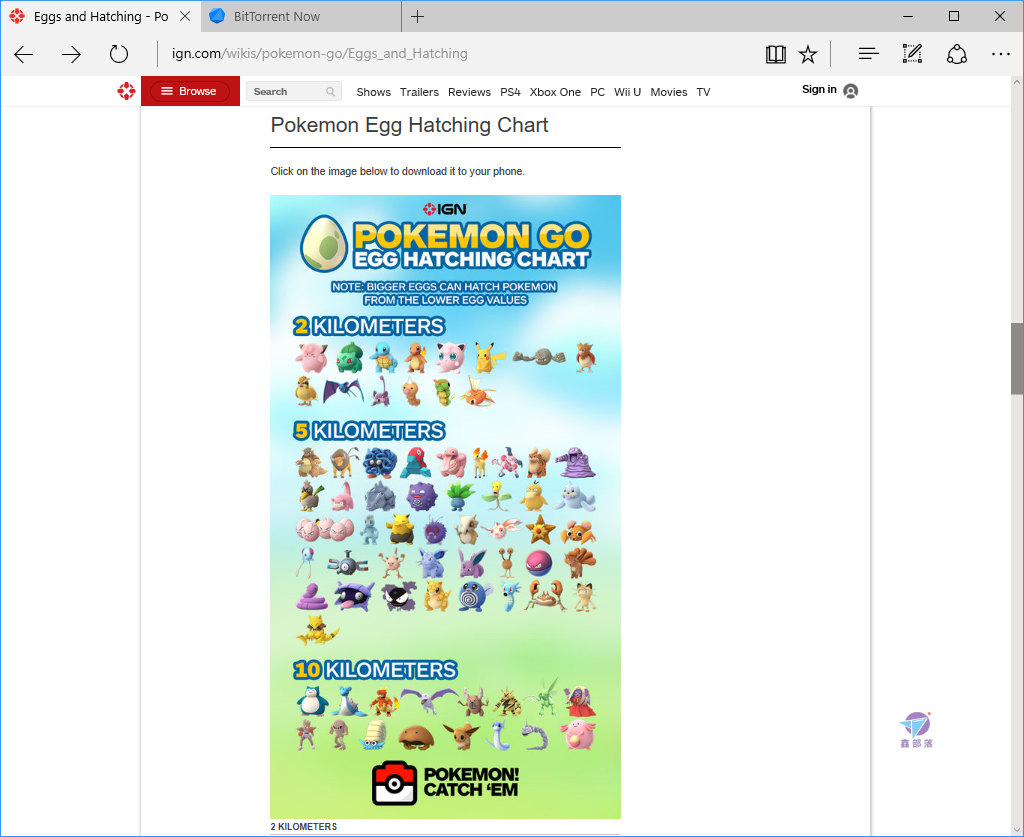This screenshot has width=1024, height=837.
Task: Go to Xbox One section
Action: coord(555,92)
